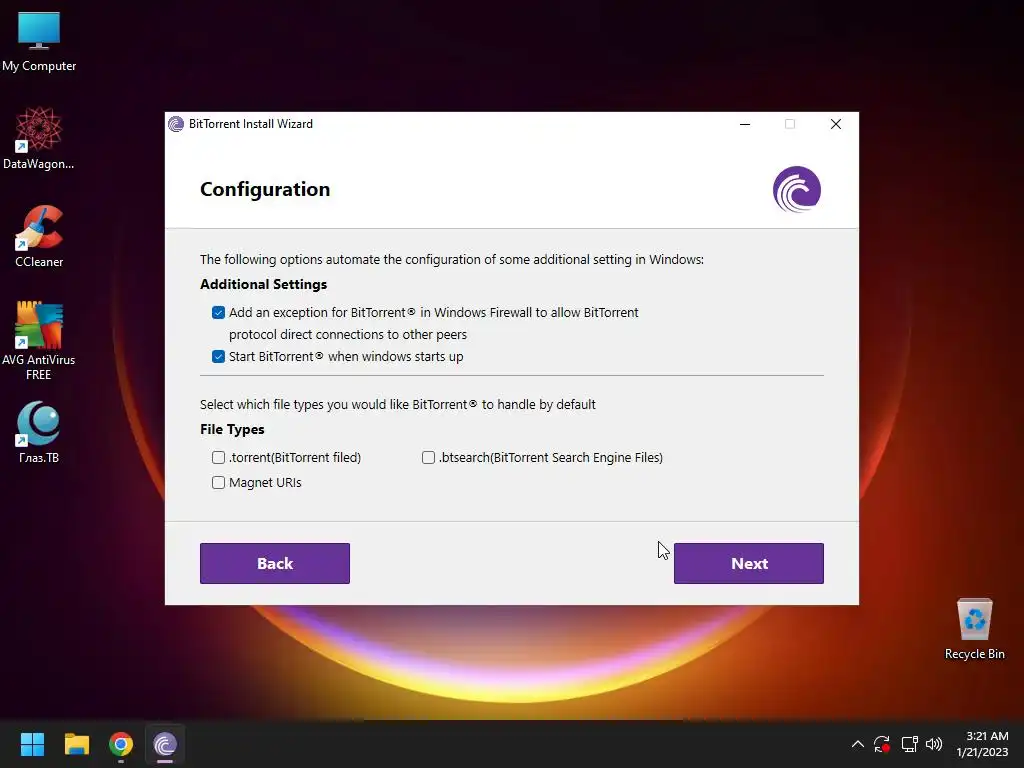
Task: Uncheck Start BitTorrent when windows starts up
Action: (x=218, y=357)
